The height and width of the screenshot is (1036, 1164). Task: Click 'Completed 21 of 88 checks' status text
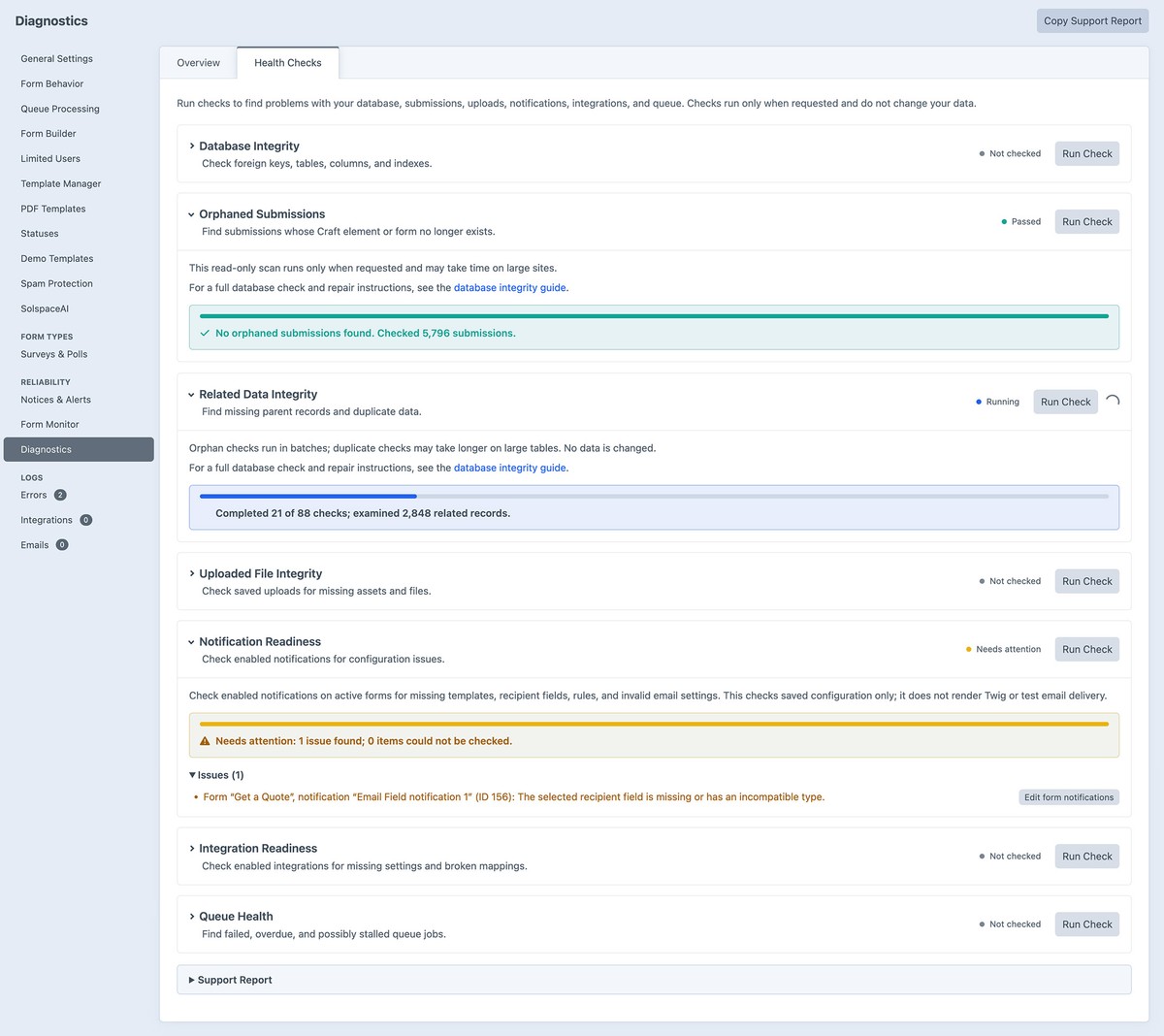(x=363, y=514)
